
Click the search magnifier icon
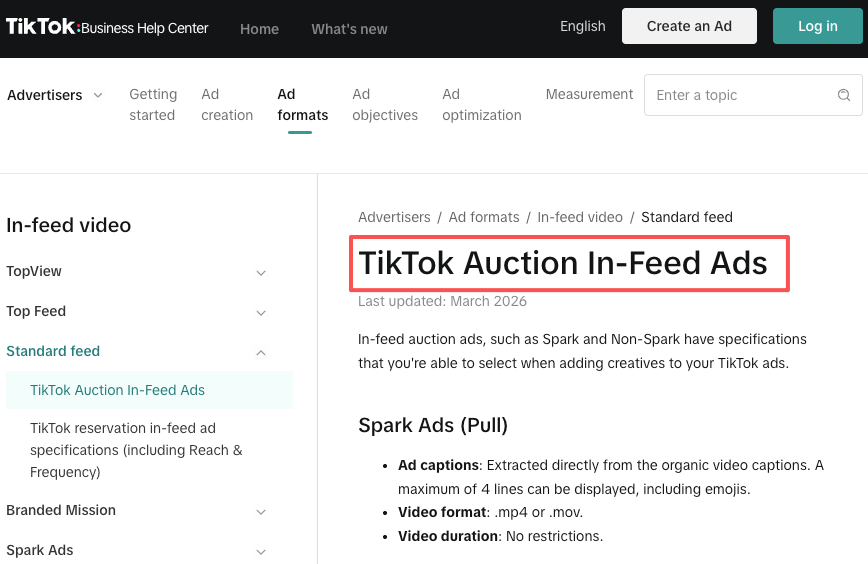pos(844,95)
